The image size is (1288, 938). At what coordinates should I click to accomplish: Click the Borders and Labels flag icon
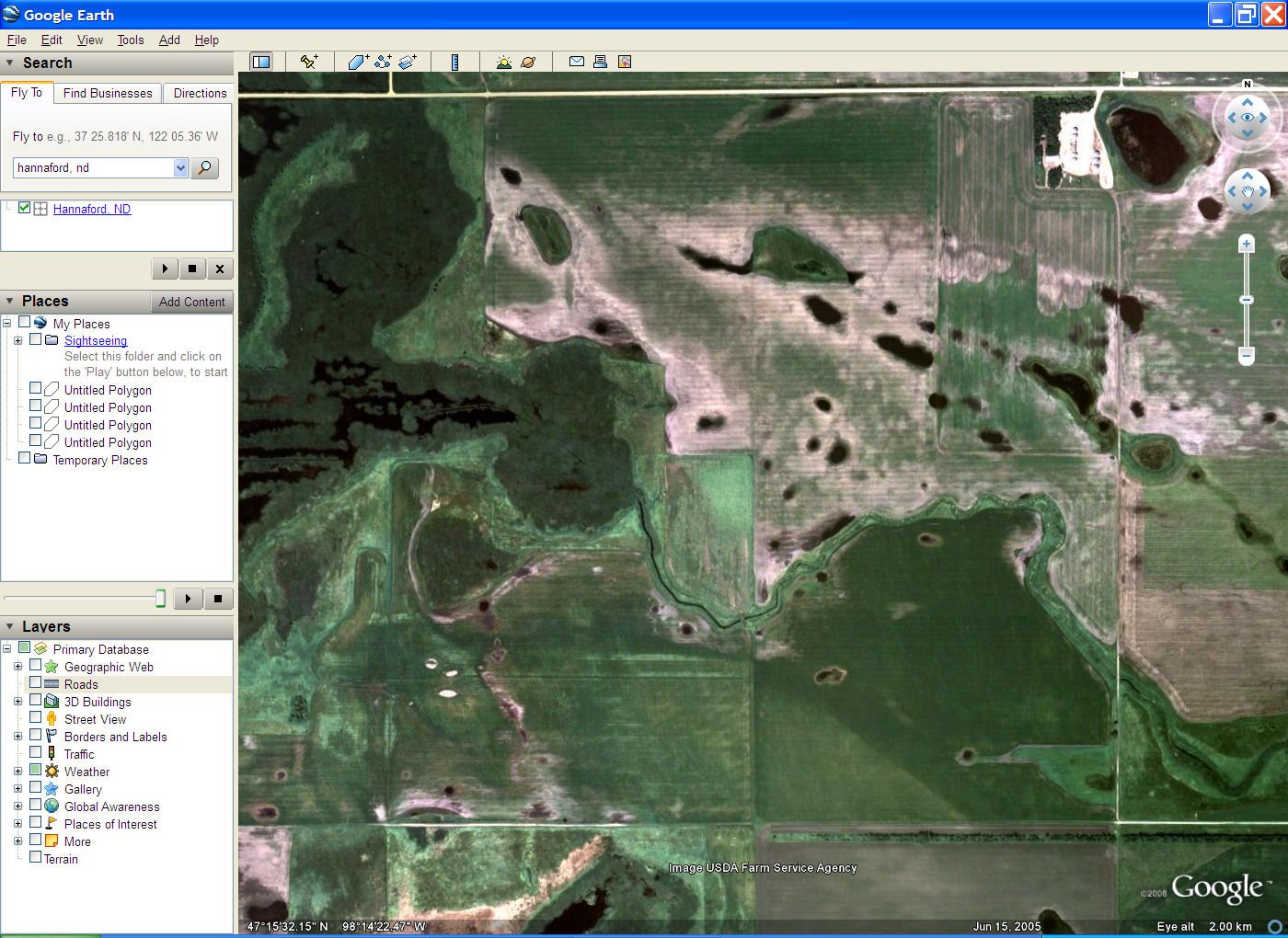(52, 737)
